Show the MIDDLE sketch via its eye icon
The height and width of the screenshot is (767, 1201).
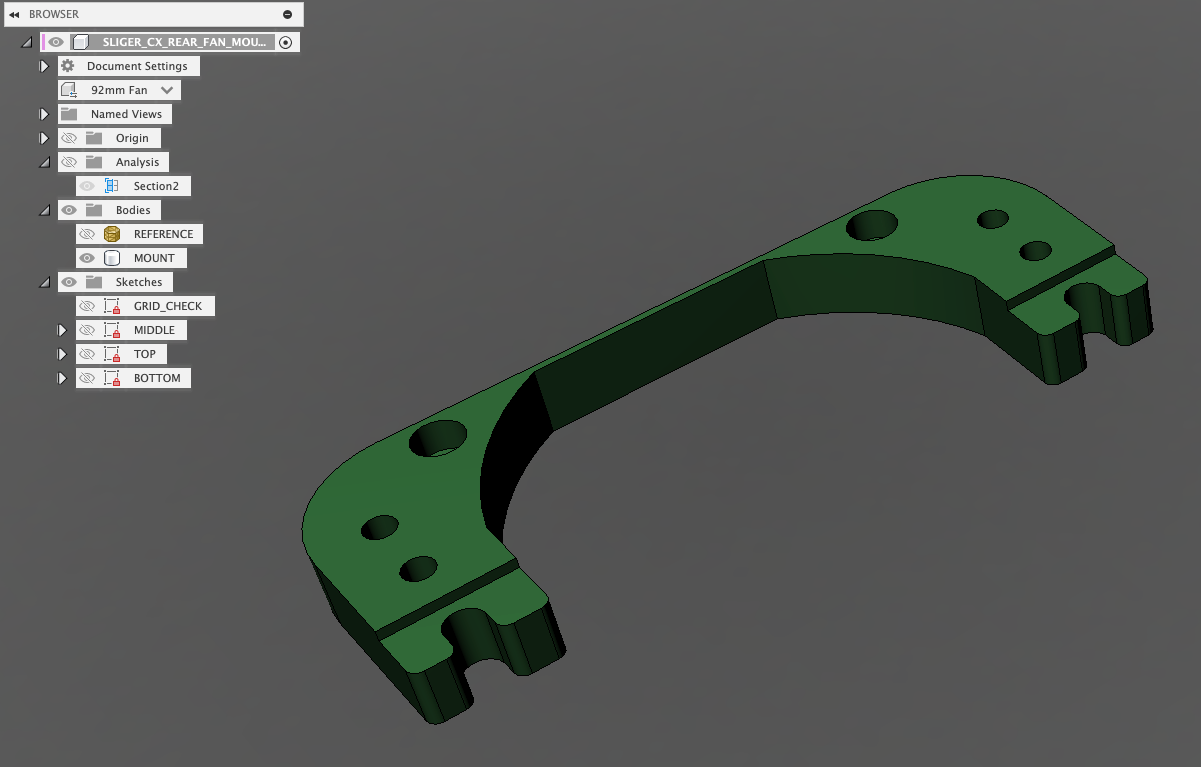coord(87,330)
